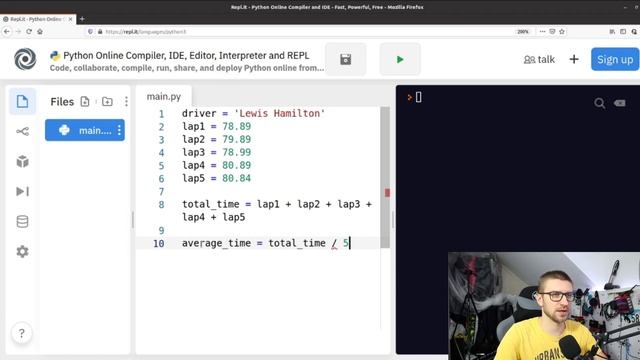640x360 pixels.
Task: Open the Packages cube icon
Action: pyautogui.click(x=22, y=162)
